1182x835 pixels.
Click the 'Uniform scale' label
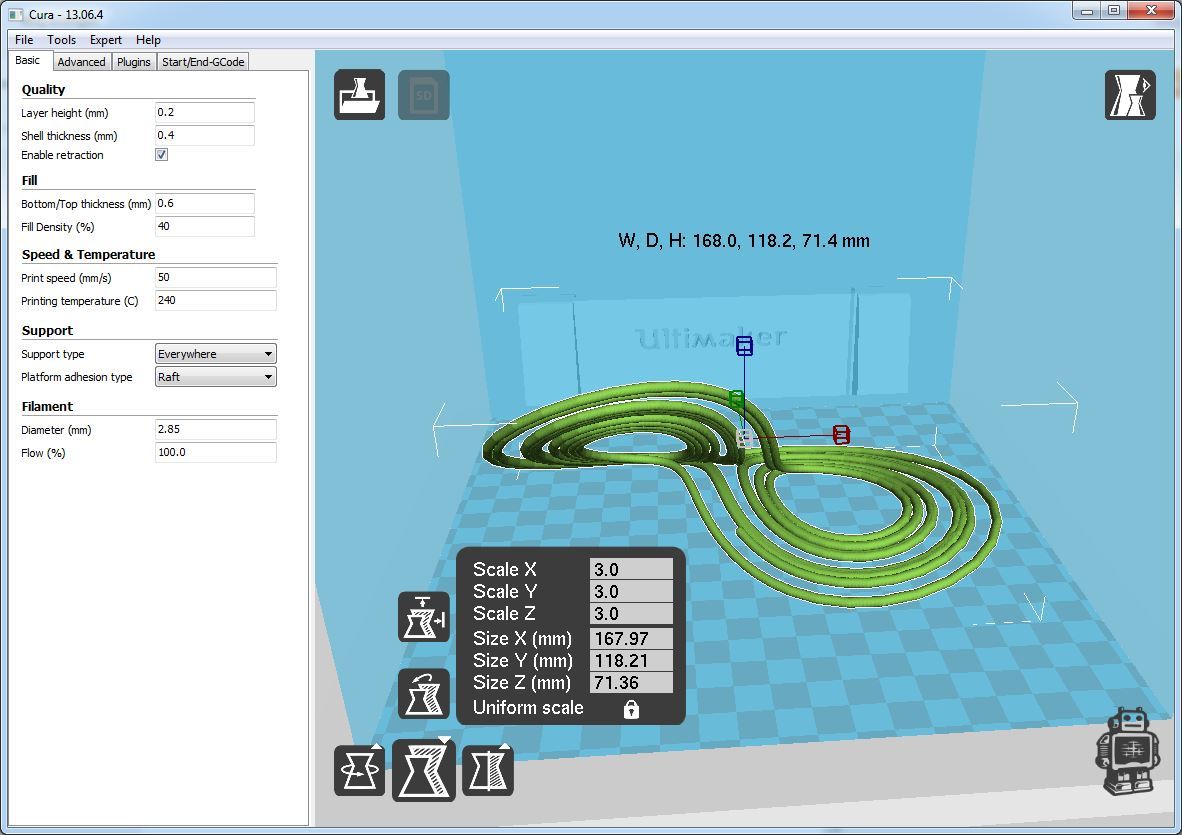pos(528,708)
